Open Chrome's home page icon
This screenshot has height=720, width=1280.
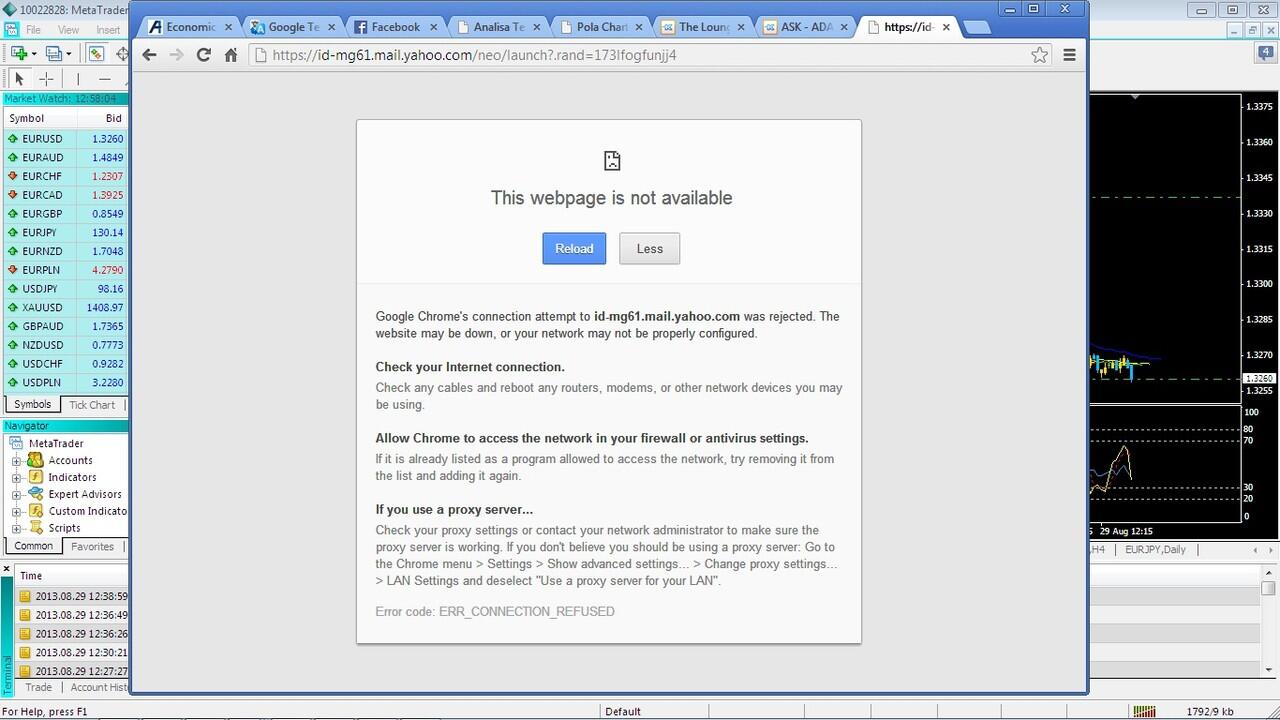[x=231, y=55]
